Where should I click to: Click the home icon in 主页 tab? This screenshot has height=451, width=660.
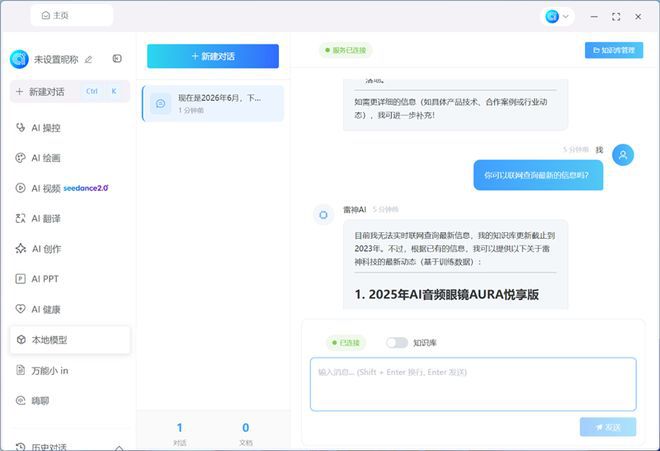pyautogui.click(x=45, y=16)
